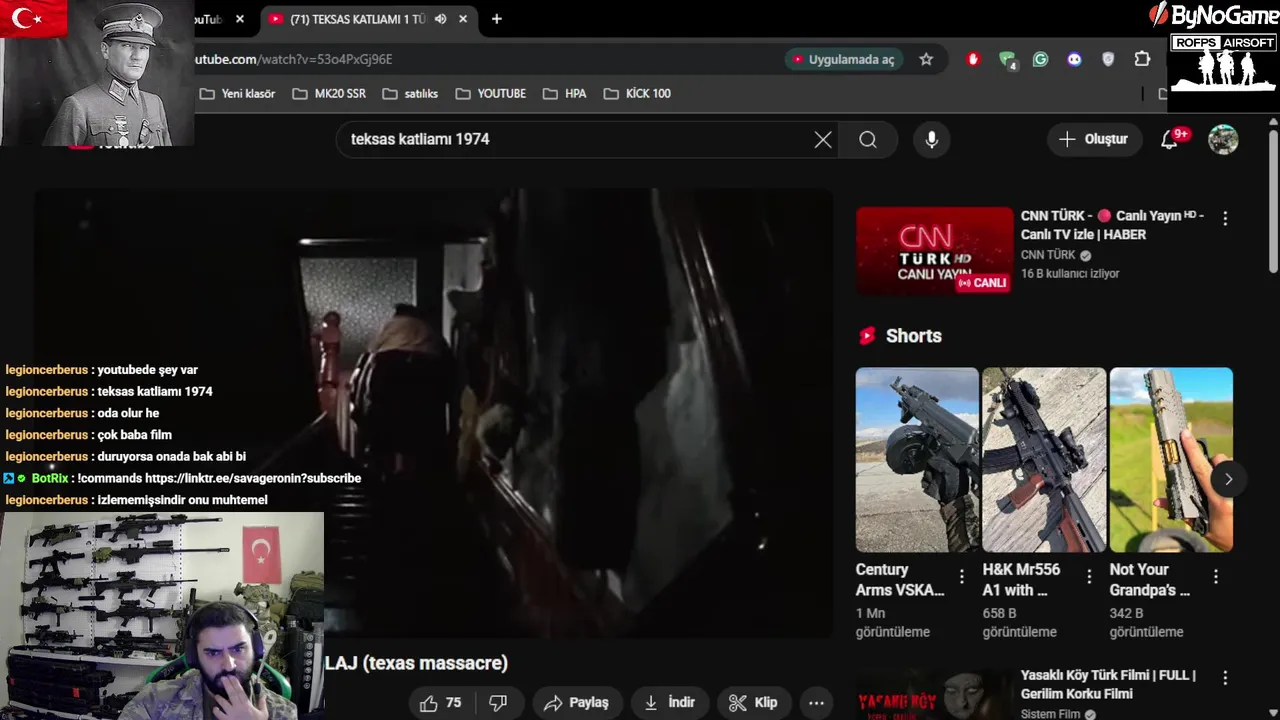The image size is (1280, 720).
Task: Open options menu for H&K Mr556 short
Action: click(x=1089, y=577)
